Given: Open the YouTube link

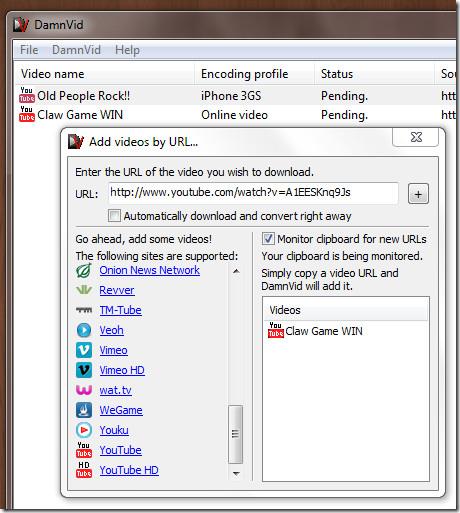Looking at the screenshot, I should coord(121,450).
